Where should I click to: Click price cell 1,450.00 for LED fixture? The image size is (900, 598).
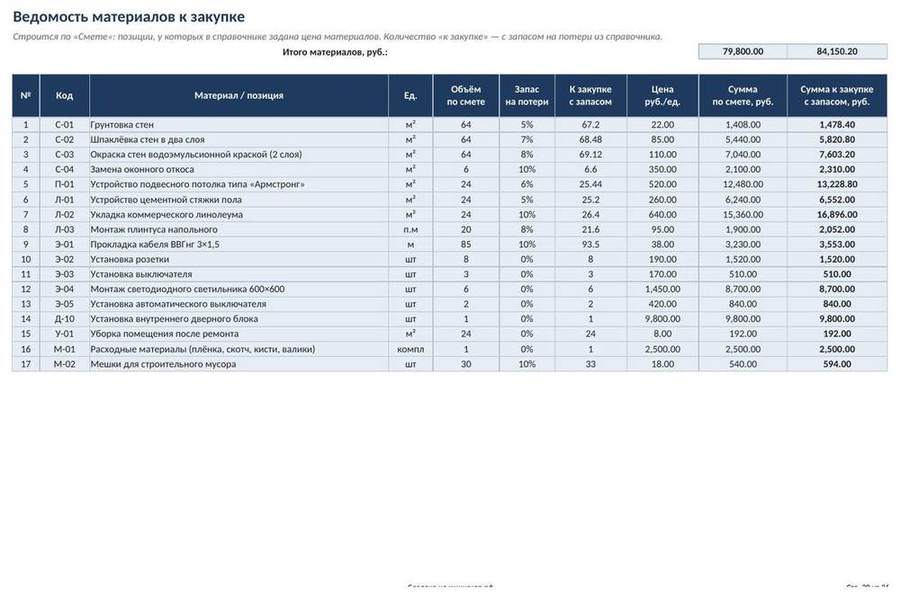click(x=662, y=289)
